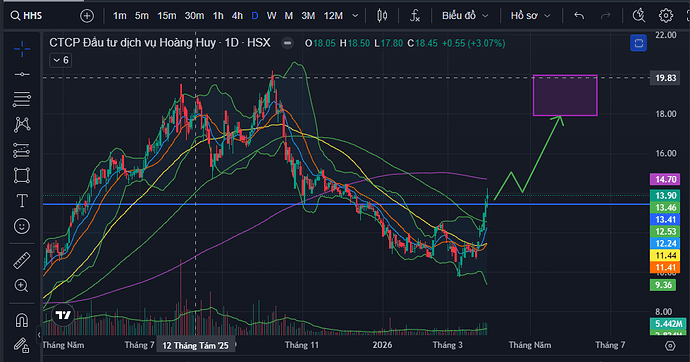Open the indicators fx menu
The height and width of the screenshot is (362, 690).
coord(415,16)
